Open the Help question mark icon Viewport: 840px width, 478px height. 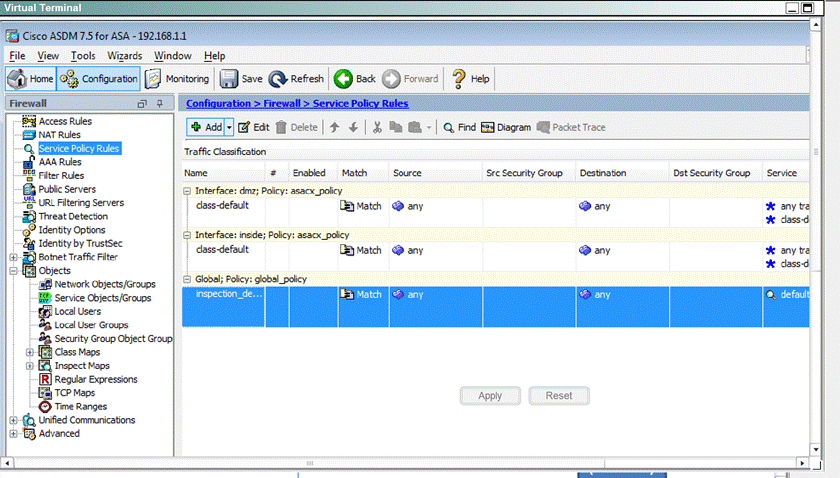(x=459, y=79)
